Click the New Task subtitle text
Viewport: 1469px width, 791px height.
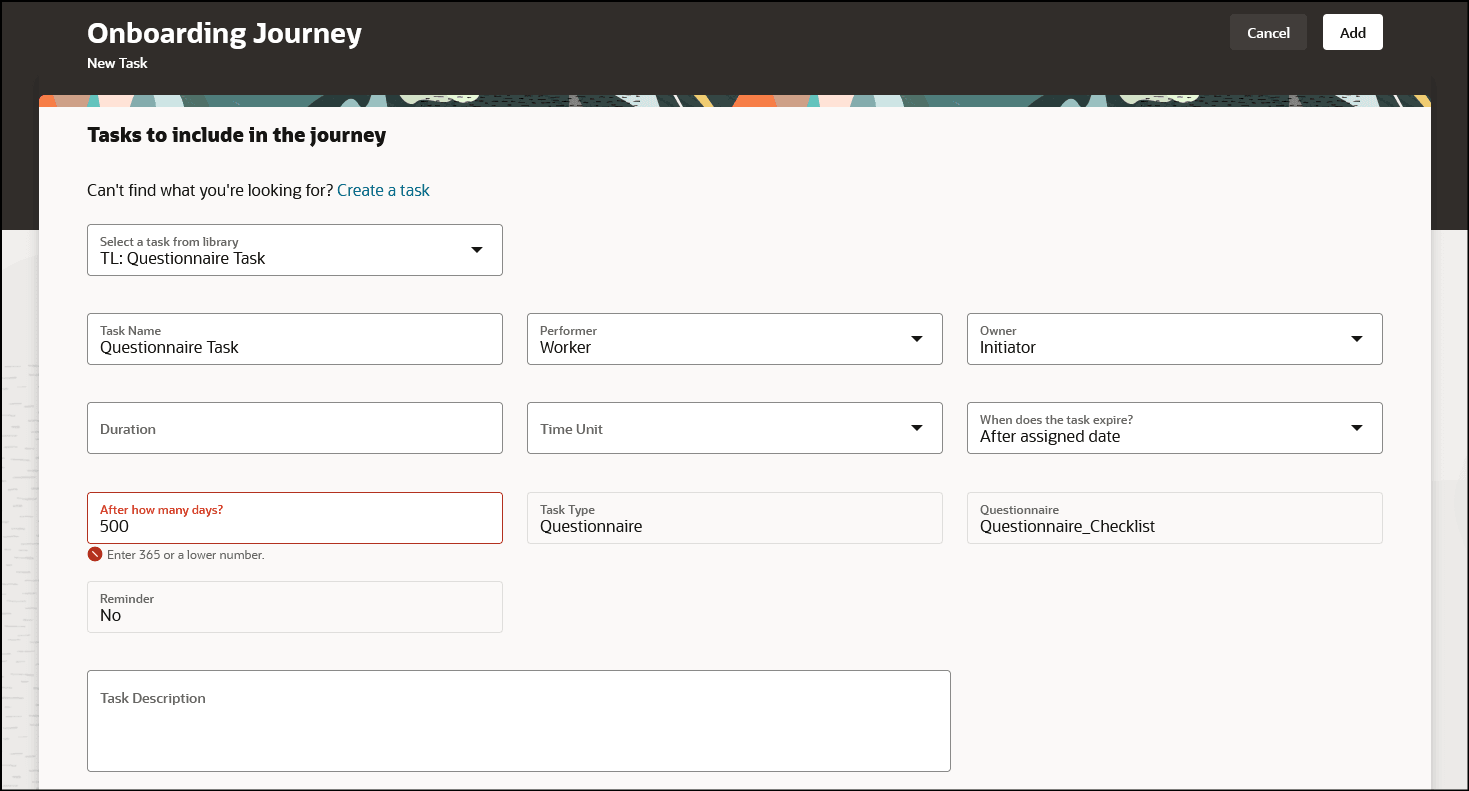(x=117, y=63)
